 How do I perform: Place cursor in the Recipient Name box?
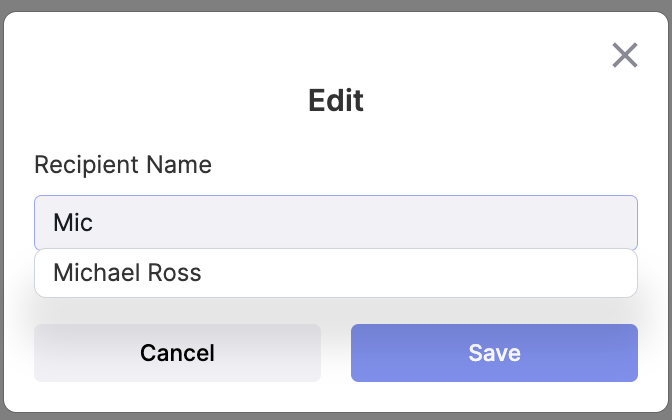coord(336,222)
